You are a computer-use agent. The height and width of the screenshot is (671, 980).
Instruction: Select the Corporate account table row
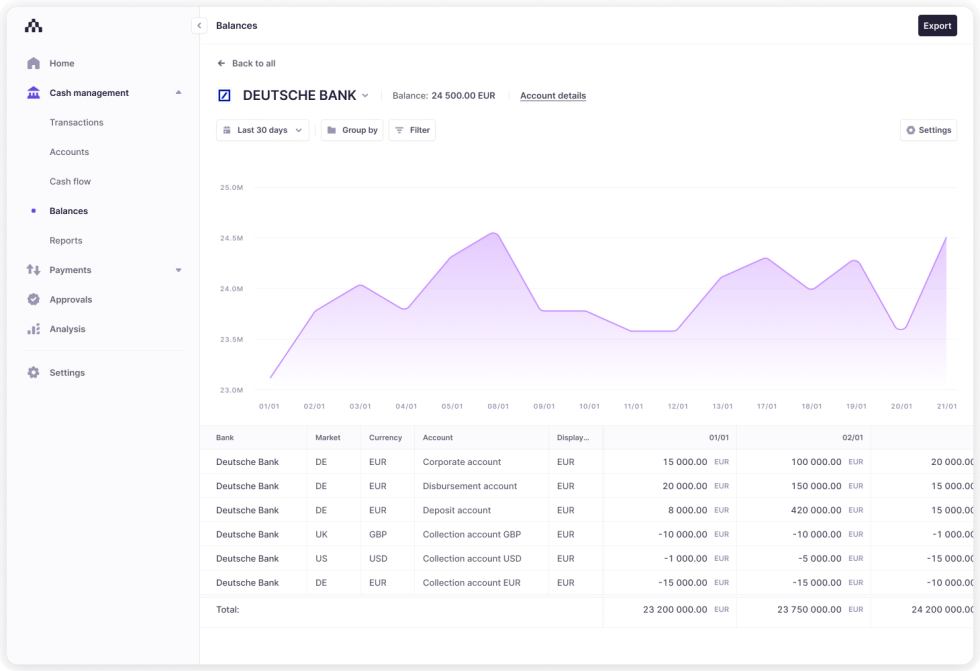(461, 462)
